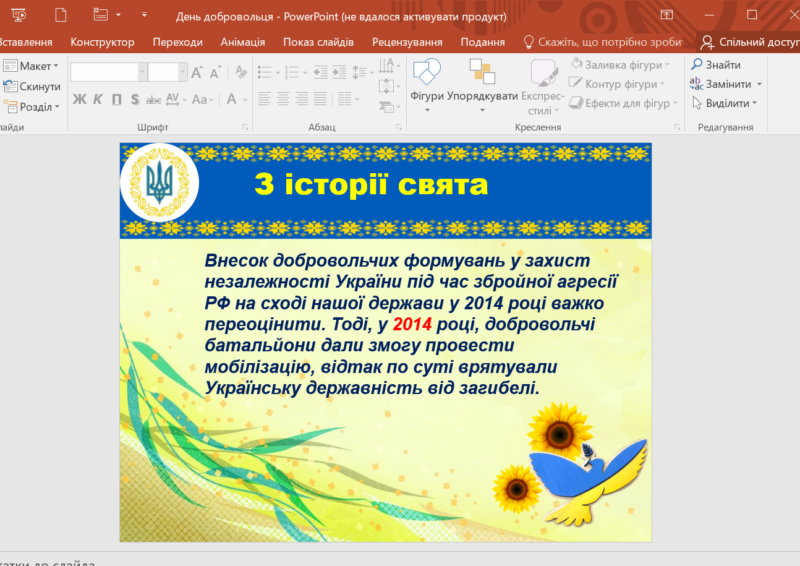
Task: Switch to the Конструктор tab
Action: [x=102, y=42]
